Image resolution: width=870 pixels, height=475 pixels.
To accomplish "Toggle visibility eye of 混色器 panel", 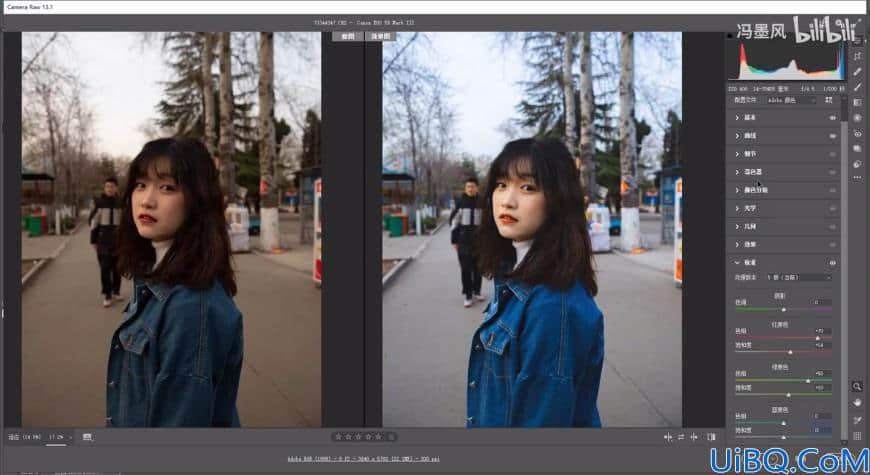I will (x=832, y=172).
